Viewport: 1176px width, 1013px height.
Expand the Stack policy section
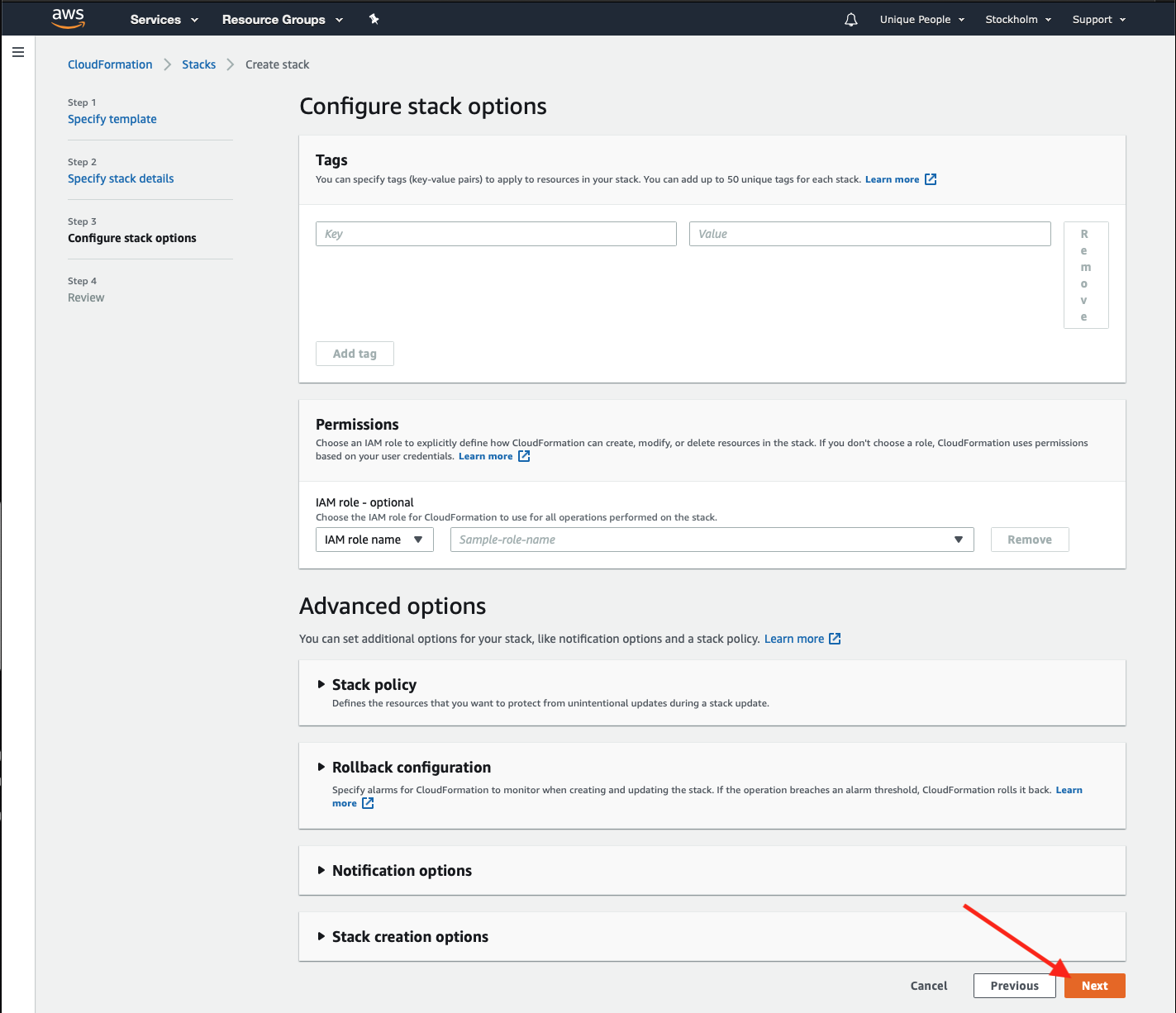(x=374, y=685)
